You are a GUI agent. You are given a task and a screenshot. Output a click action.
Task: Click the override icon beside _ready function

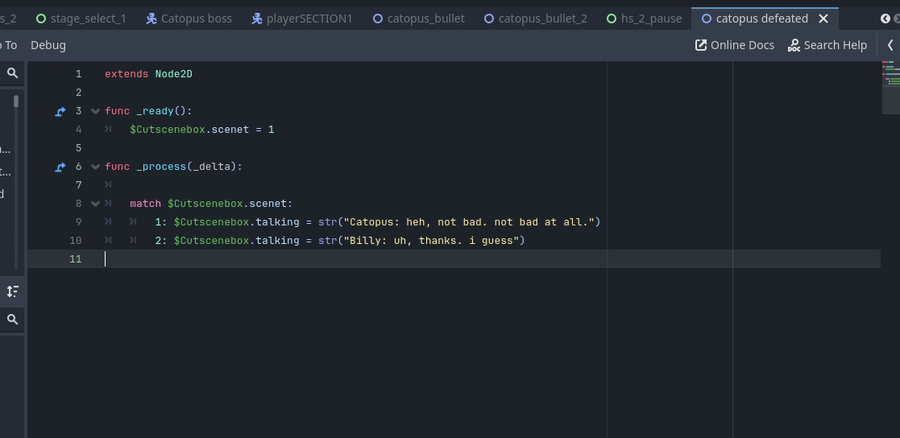pos(61,111)
